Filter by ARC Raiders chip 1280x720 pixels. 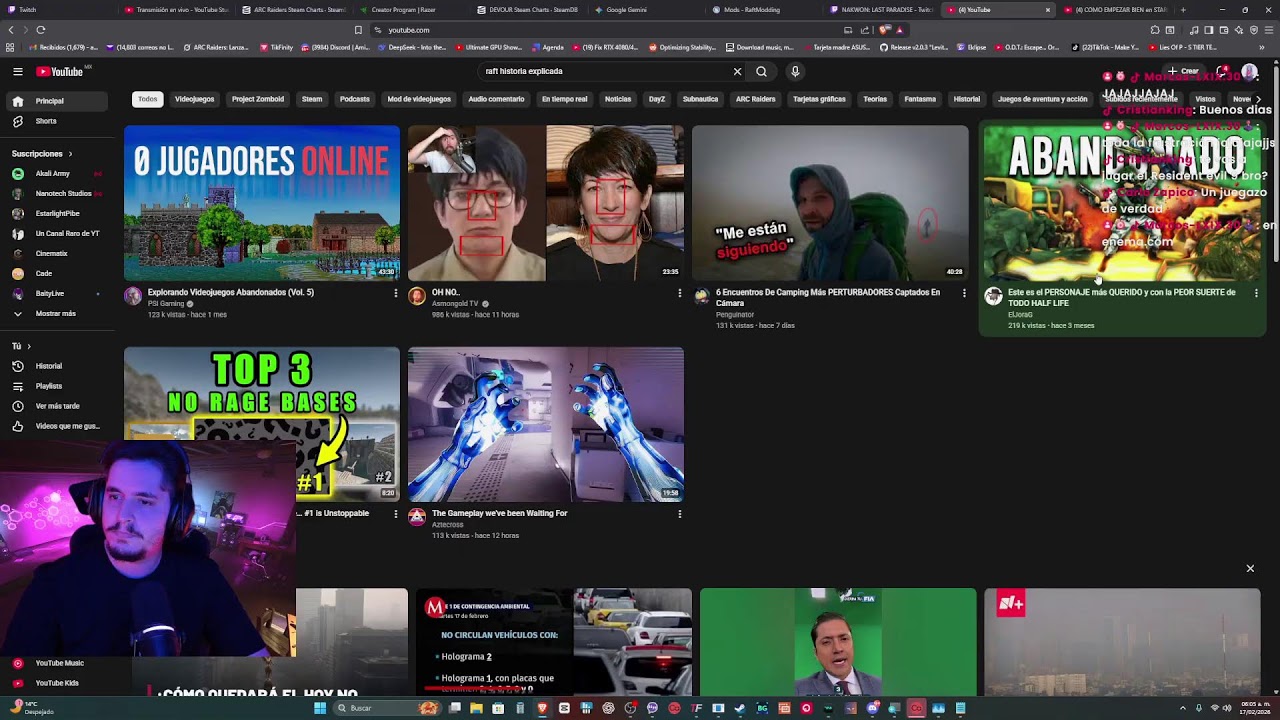coord(756,99)
